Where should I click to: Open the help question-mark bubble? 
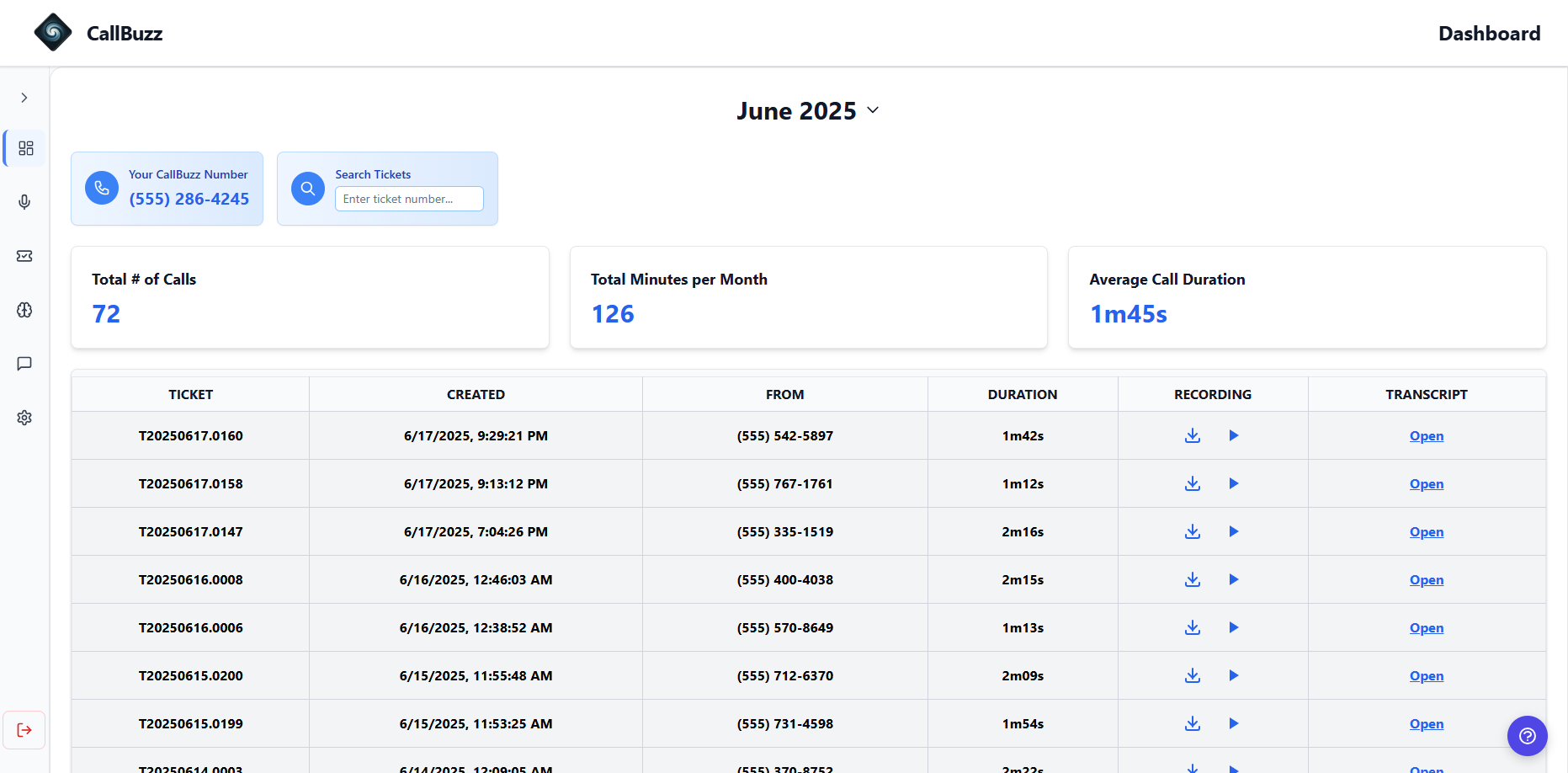tap(1527, 736)
